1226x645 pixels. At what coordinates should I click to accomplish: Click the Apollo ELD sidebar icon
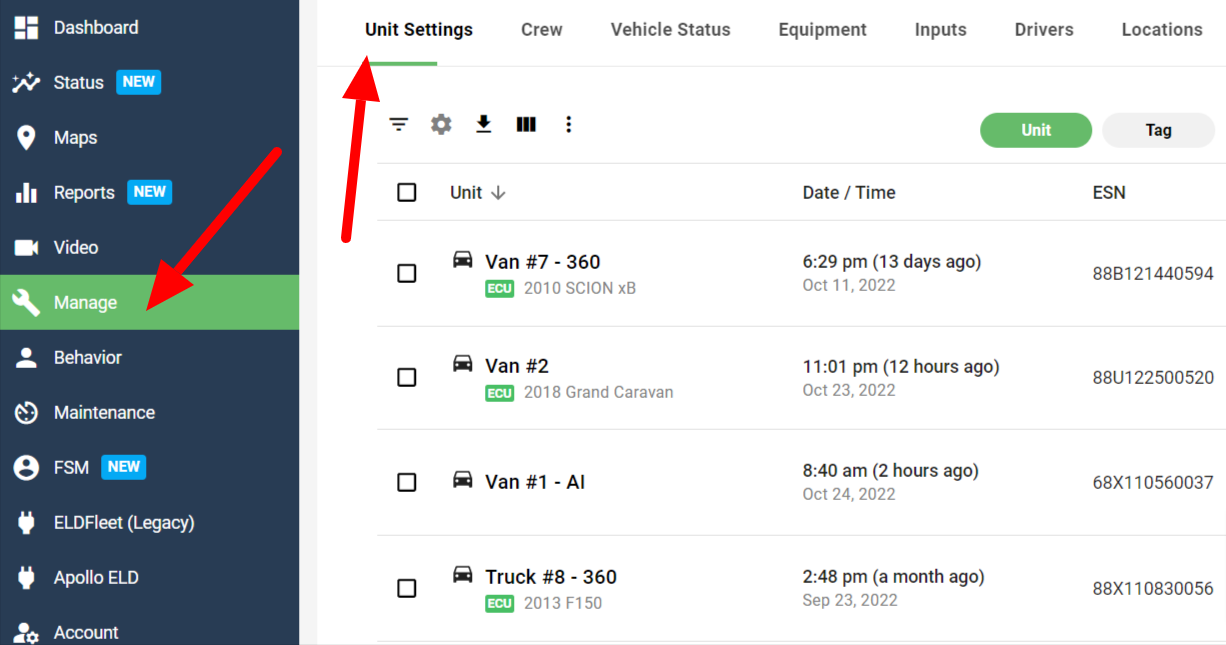pos(26,577)
